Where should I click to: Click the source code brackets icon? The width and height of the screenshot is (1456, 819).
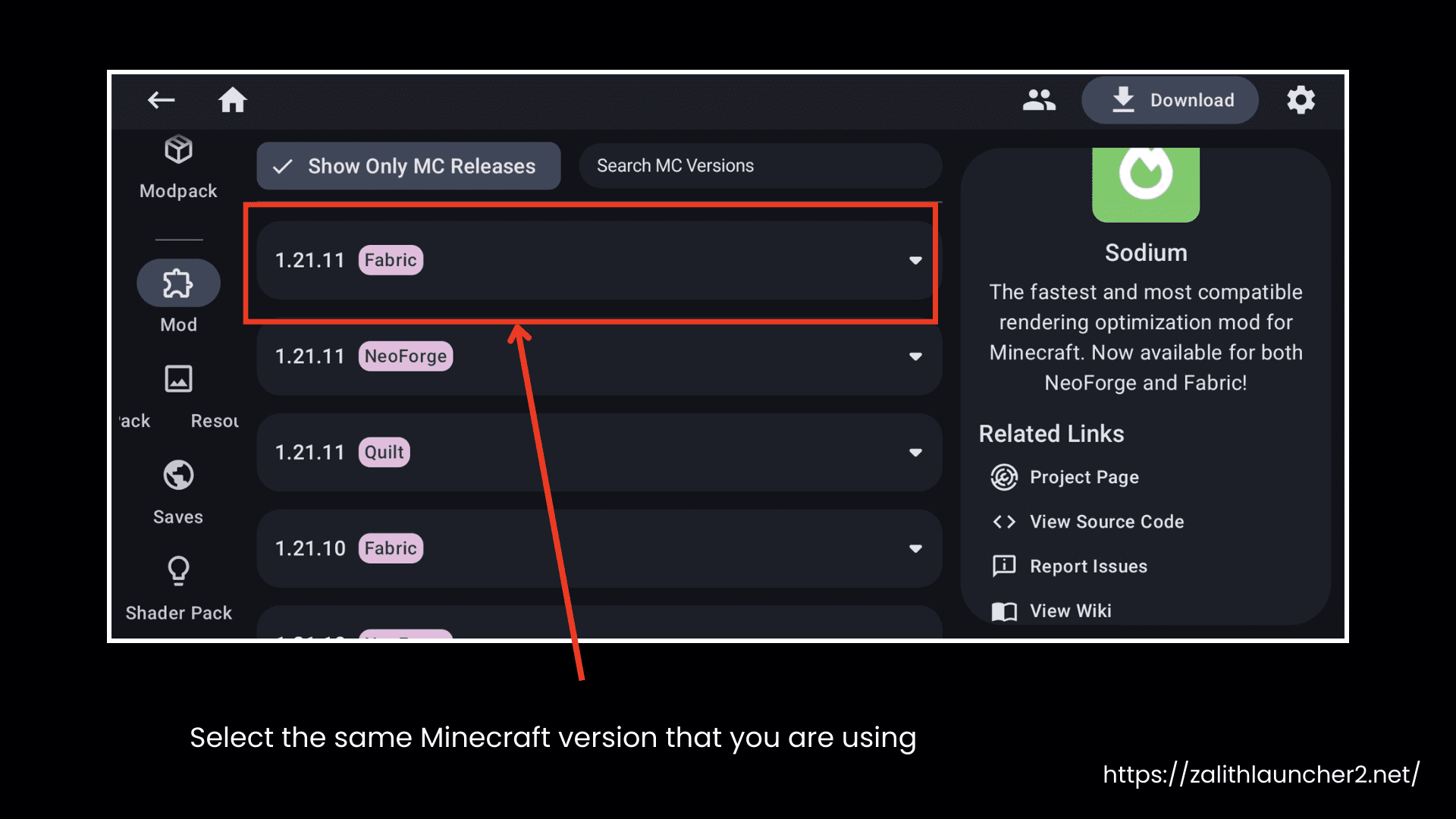click(x=1004, y=522)
